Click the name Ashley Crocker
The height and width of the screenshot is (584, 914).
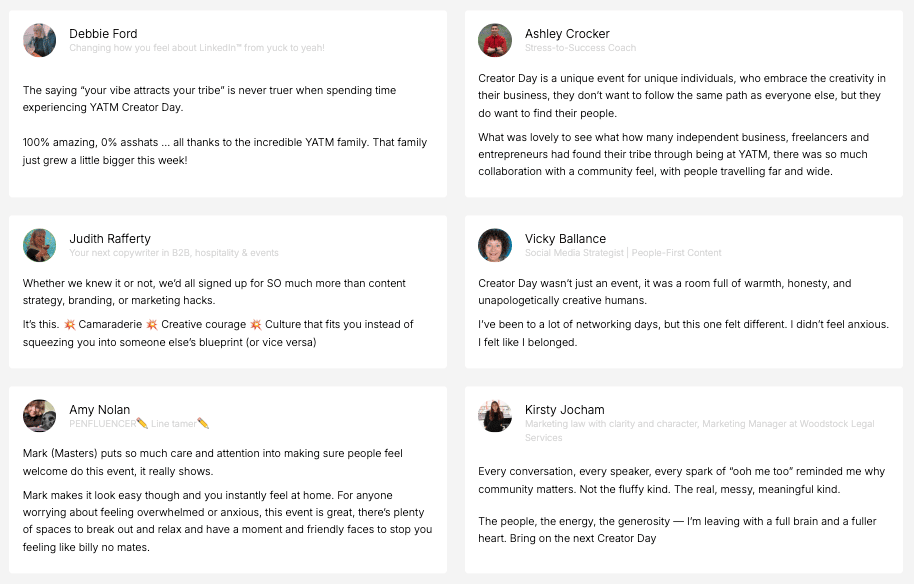pyautogui.click(x=567, y=34)
